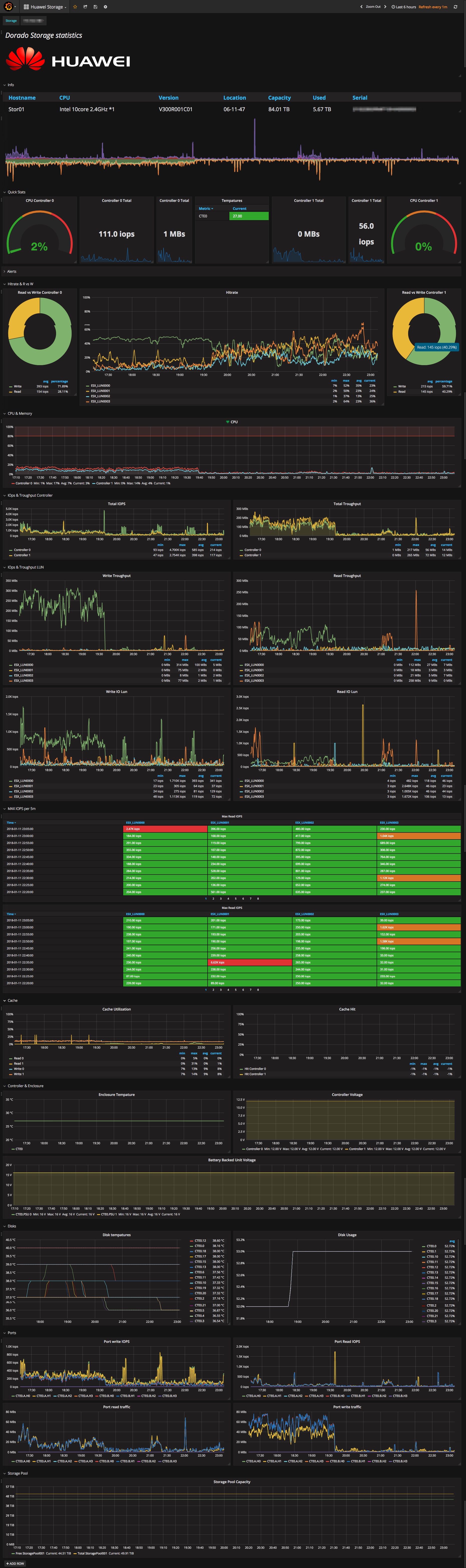The image size is (466, 1568).
Task: Save the dashboard with the disk icon
Action: [95, 7]
